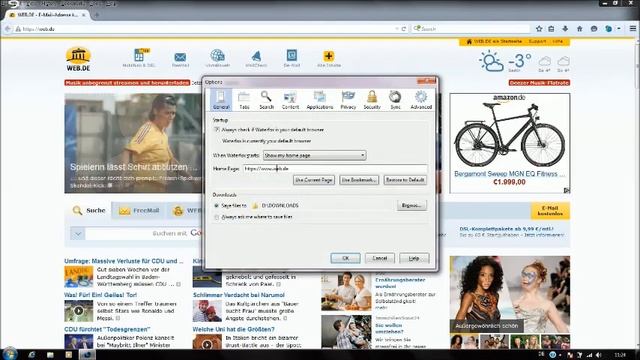This screenshot has height=360, width=640.
Task: Click the taskbar clock
Action: 620,355
